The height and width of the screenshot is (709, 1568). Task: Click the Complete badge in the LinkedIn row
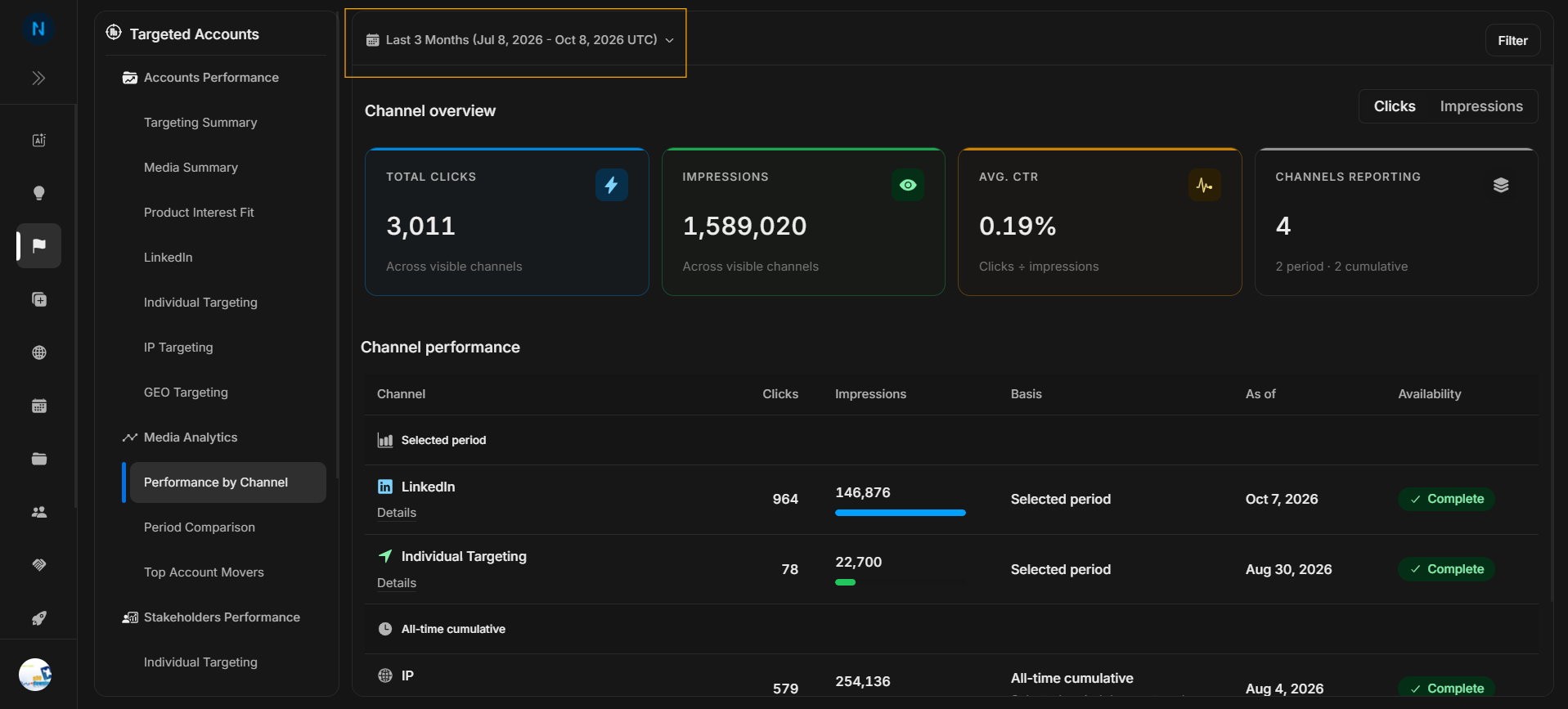1446,499
